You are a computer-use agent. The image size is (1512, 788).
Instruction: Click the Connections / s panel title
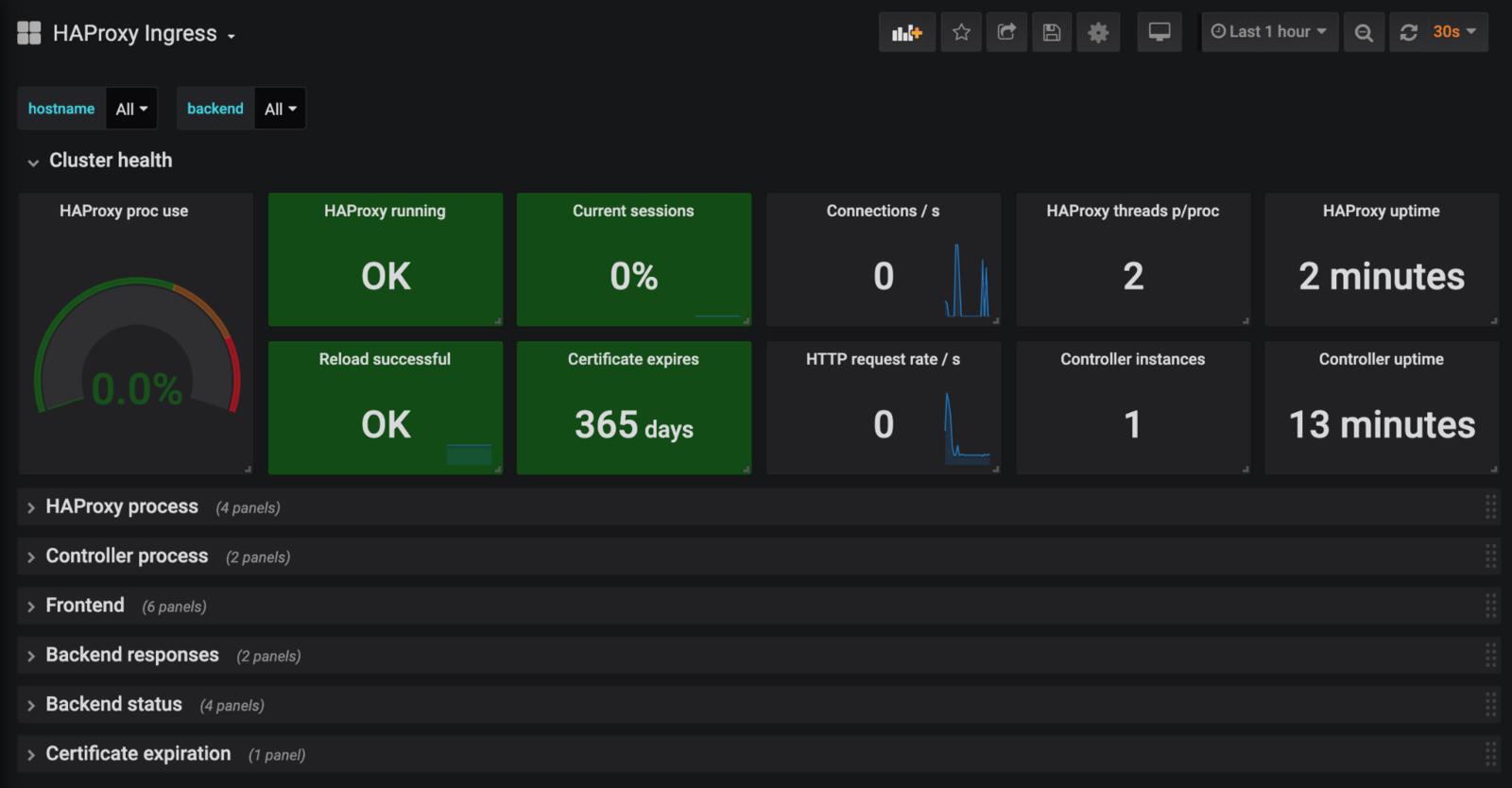pyautogui.click(x=883, y=211)
